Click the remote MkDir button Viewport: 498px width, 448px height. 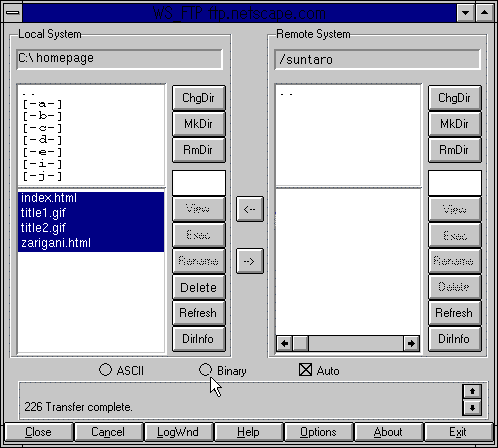[454, 124]
